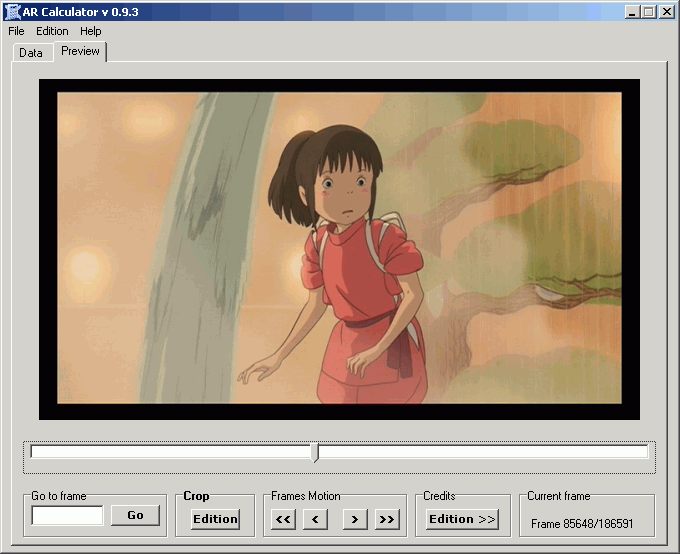Jump forward many frames with >> button
The height and width of the screenshot is (554, 680).
[x=387, y=519]
